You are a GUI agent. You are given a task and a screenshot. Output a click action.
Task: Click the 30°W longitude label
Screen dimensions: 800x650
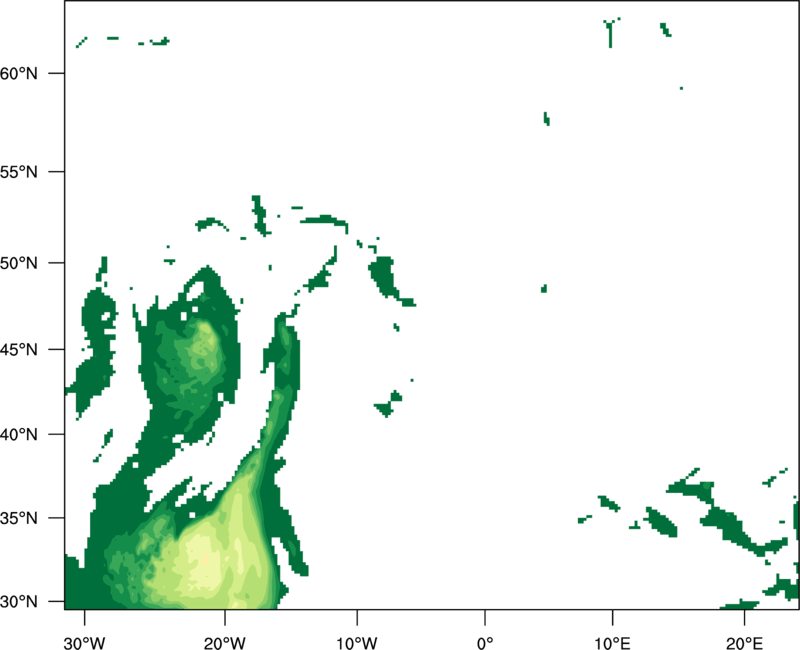(85, 643)
